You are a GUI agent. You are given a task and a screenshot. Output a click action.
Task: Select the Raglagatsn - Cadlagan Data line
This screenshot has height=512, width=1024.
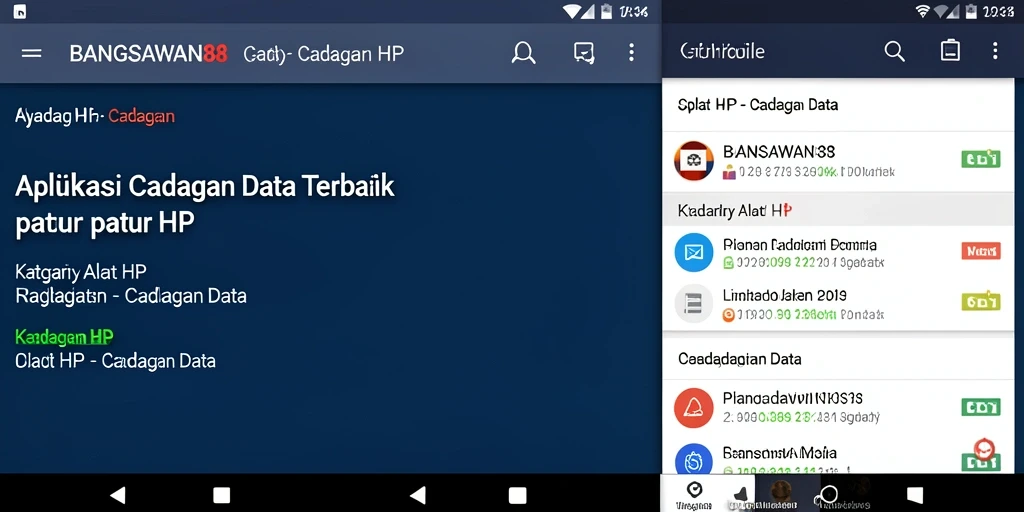[x=131, y=296]
